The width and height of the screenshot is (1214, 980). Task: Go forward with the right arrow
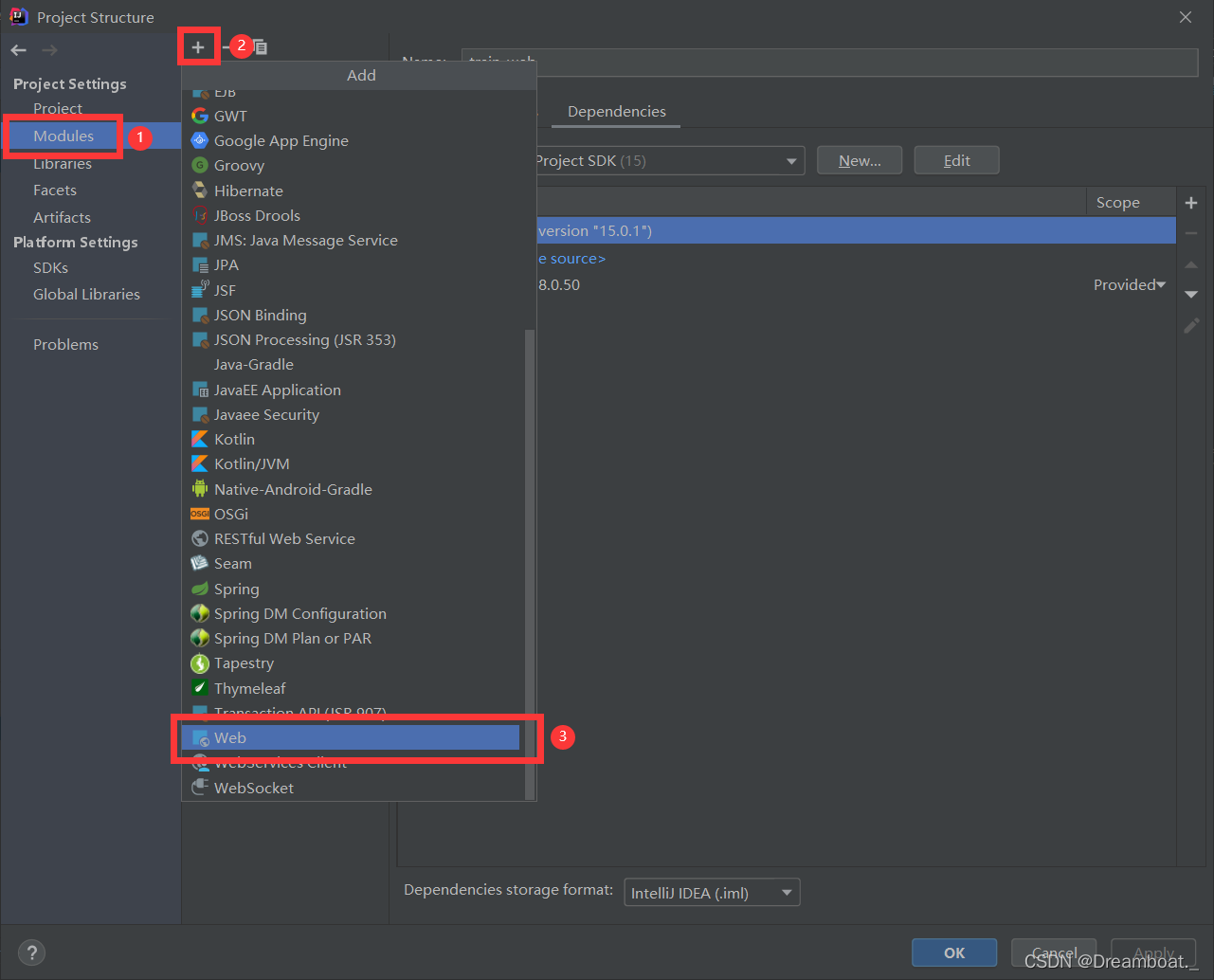point(49,50)
